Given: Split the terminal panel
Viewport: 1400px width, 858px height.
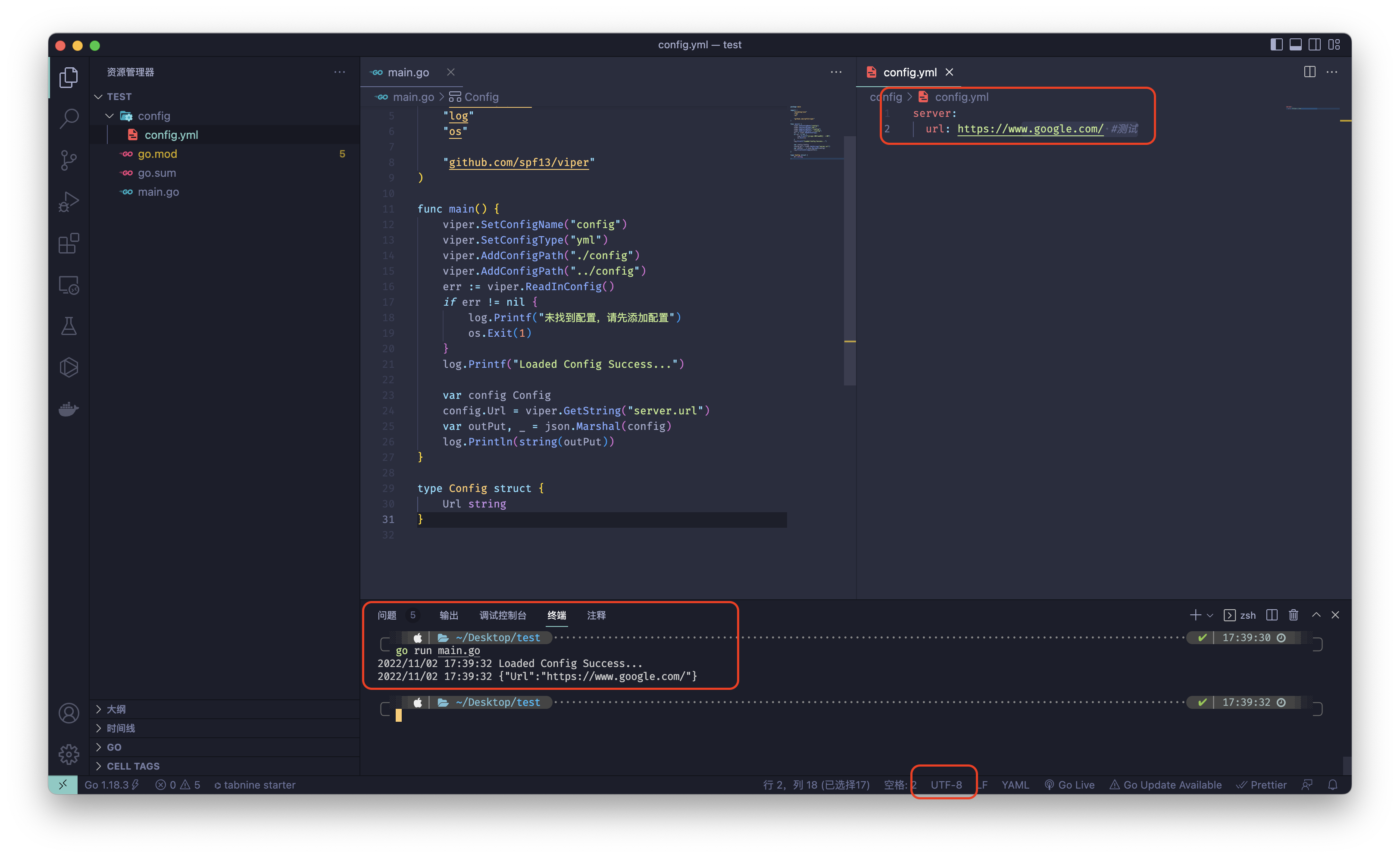Looking at the screenshot, I should point(1272,615).
